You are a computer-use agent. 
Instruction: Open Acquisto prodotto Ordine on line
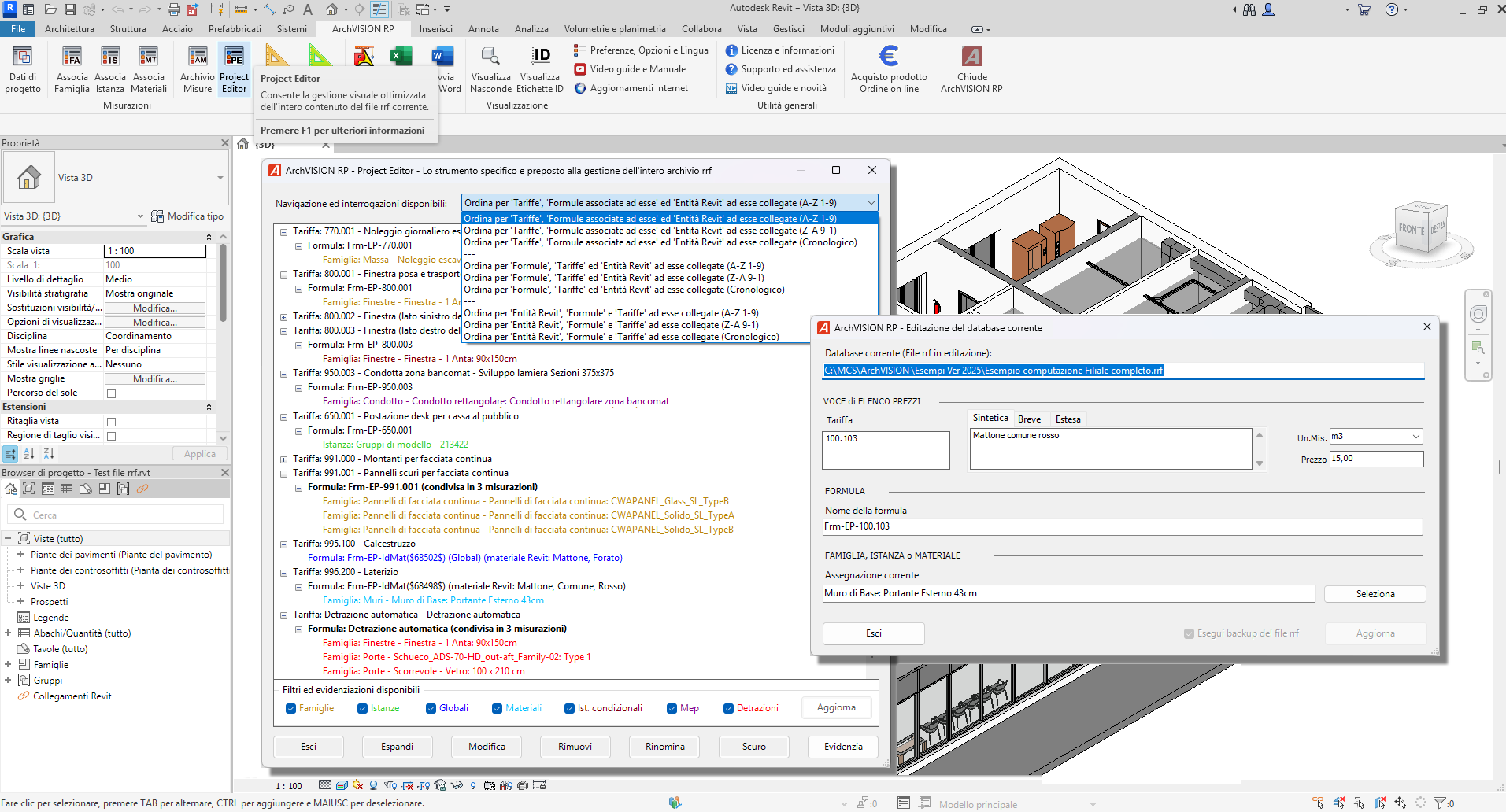889,69
